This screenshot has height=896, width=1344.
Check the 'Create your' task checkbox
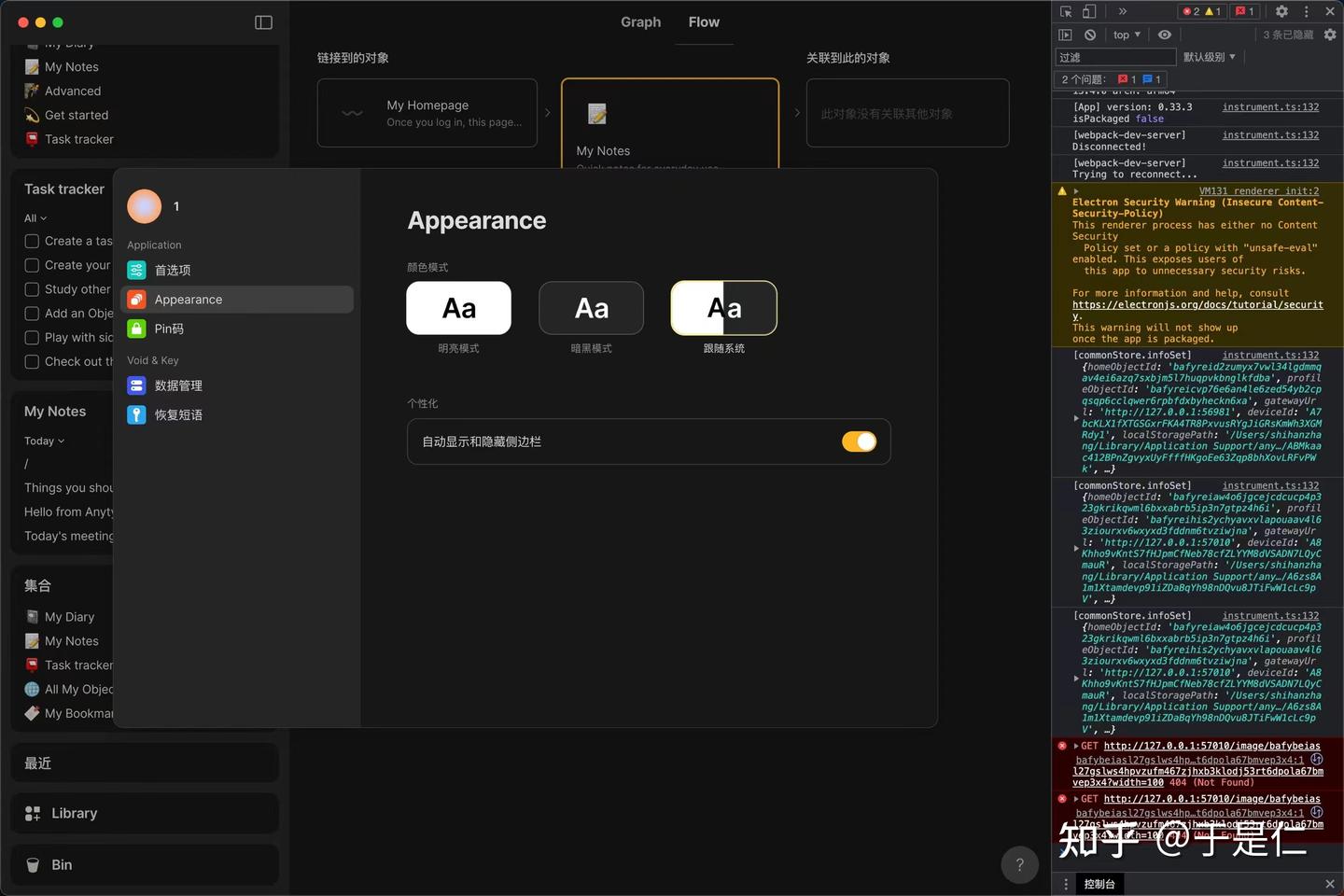[x=32, y=265]
